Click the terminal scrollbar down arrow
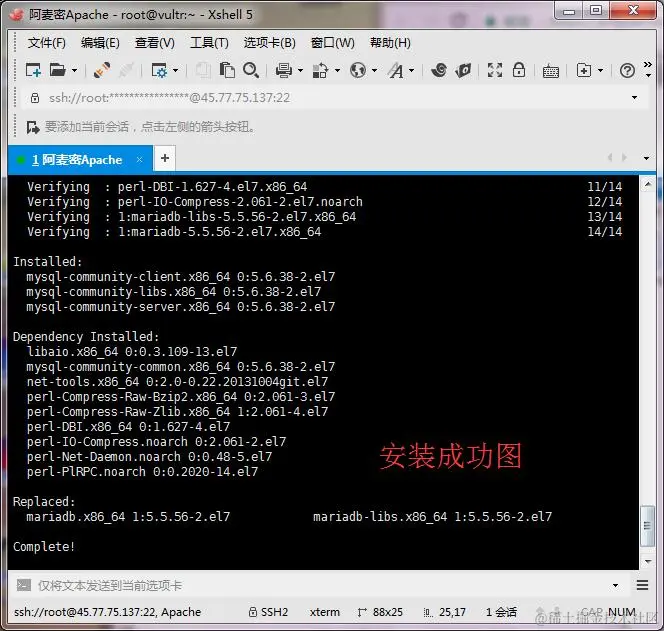This screenshot has height=631, width=664. click(x=647, y=561)
